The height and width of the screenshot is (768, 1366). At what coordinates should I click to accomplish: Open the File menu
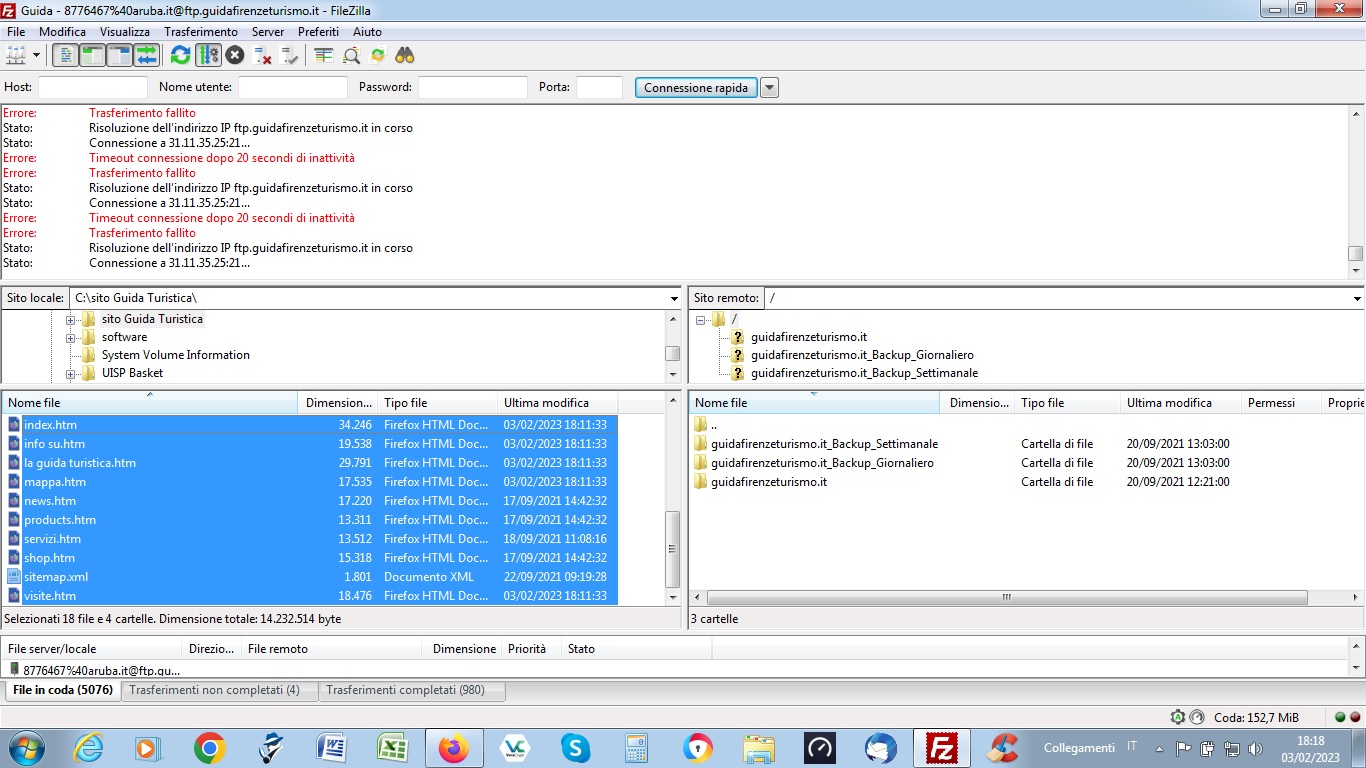(x=15, y=32)
